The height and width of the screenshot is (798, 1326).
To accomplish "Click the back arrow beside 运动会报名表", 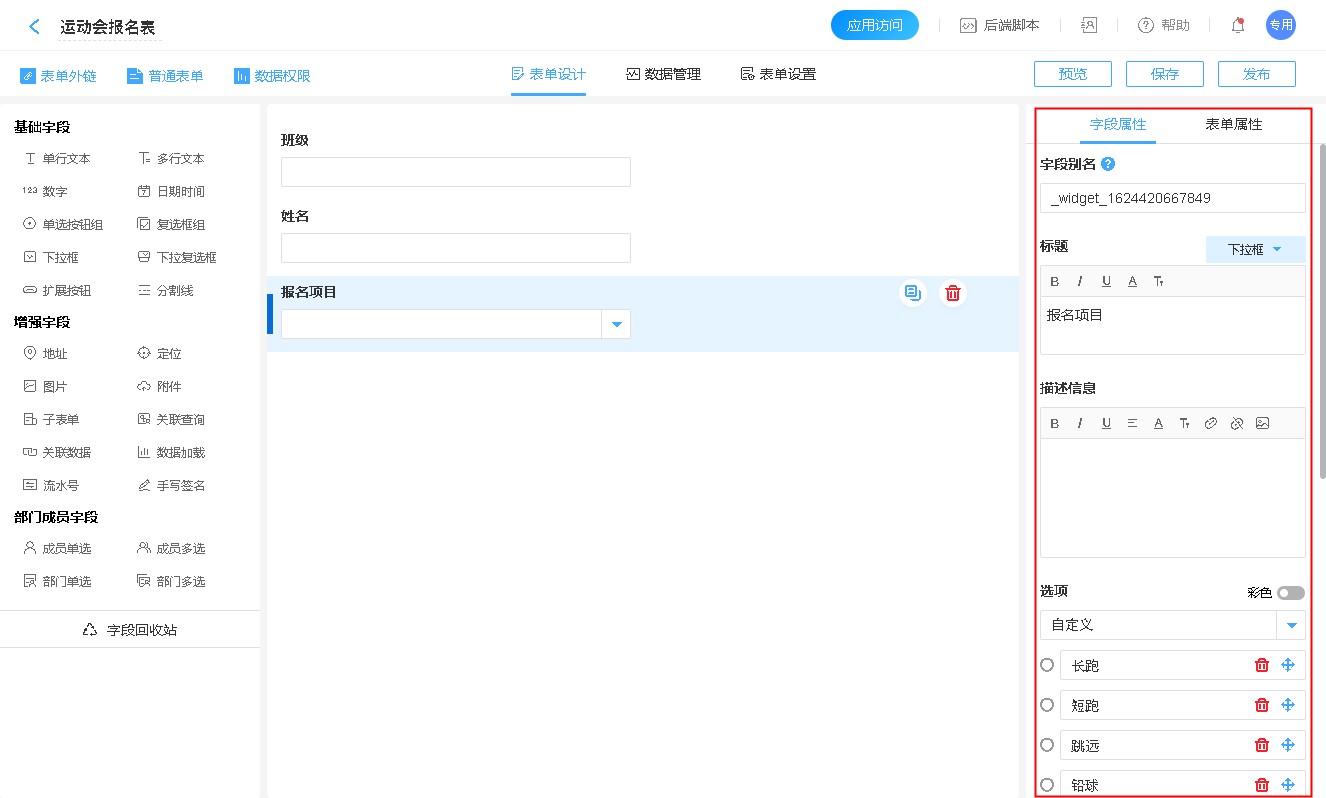I will click(x=35, y=27).
